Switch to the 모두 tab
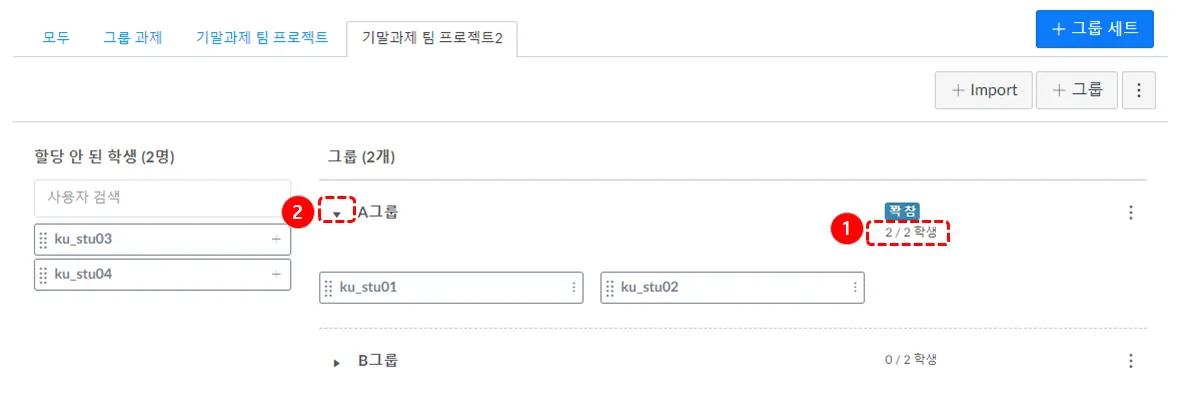1200x418 pixels. click(56, 38)
